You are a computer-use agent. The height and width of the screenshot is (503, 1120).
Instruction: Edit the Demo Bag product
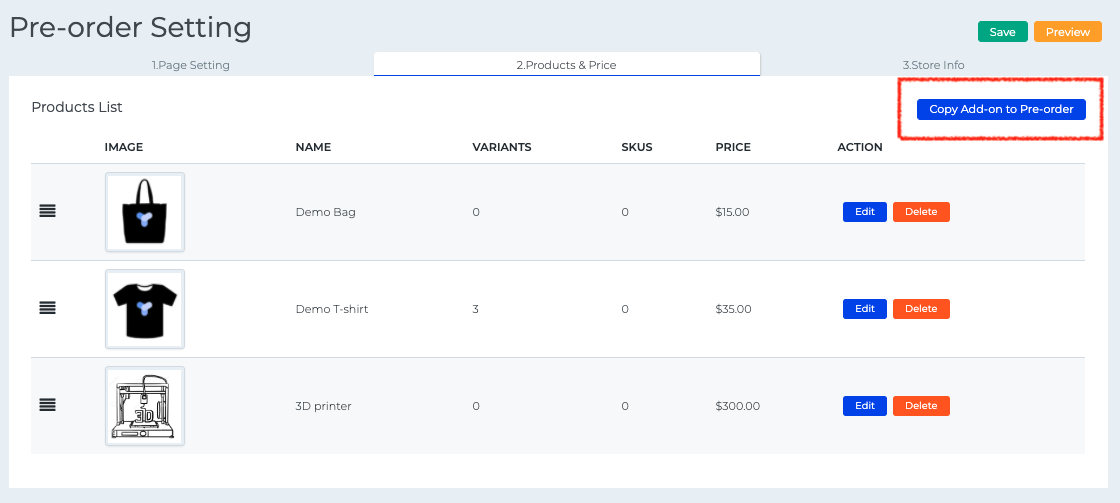[865, 212]
